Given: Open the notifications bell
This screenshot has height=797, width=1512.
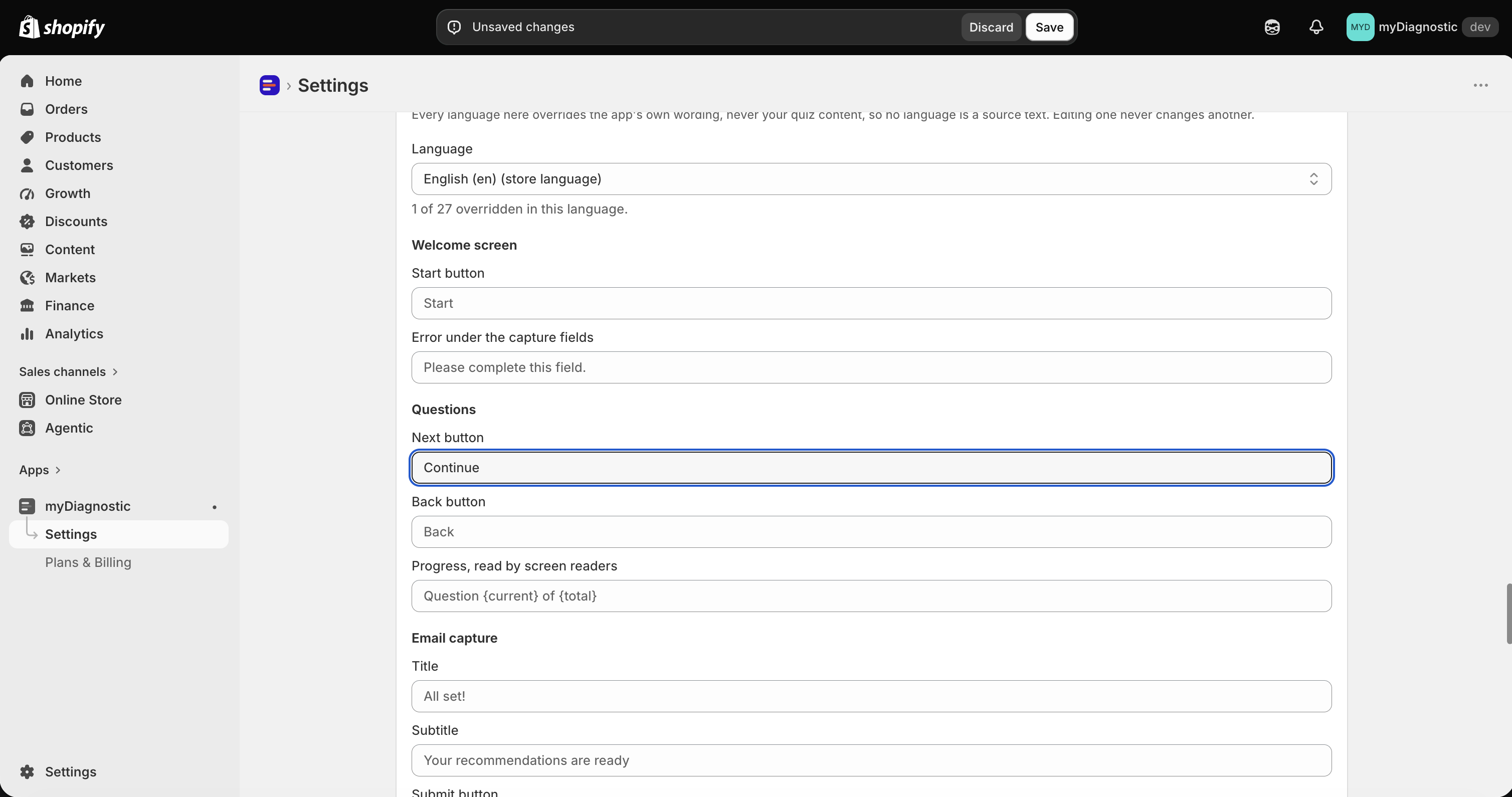Looking at the screenshot, I should pyautogui.click(x=1316, y=27).
